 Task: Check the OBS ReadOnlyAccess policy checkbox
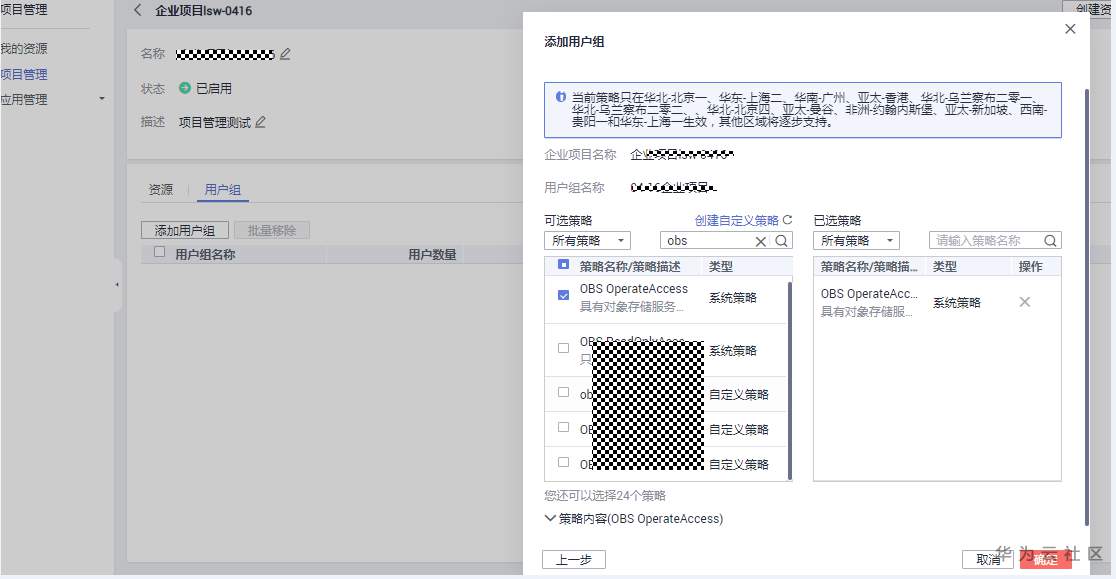pos(563,348)
